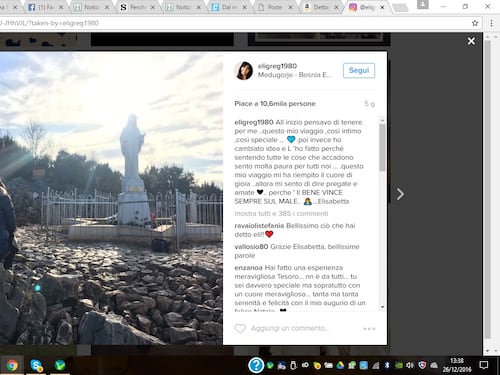Click eligreg1980 name in caption
Viewport: 500px width, 375px height.
(x=254, y=122)
